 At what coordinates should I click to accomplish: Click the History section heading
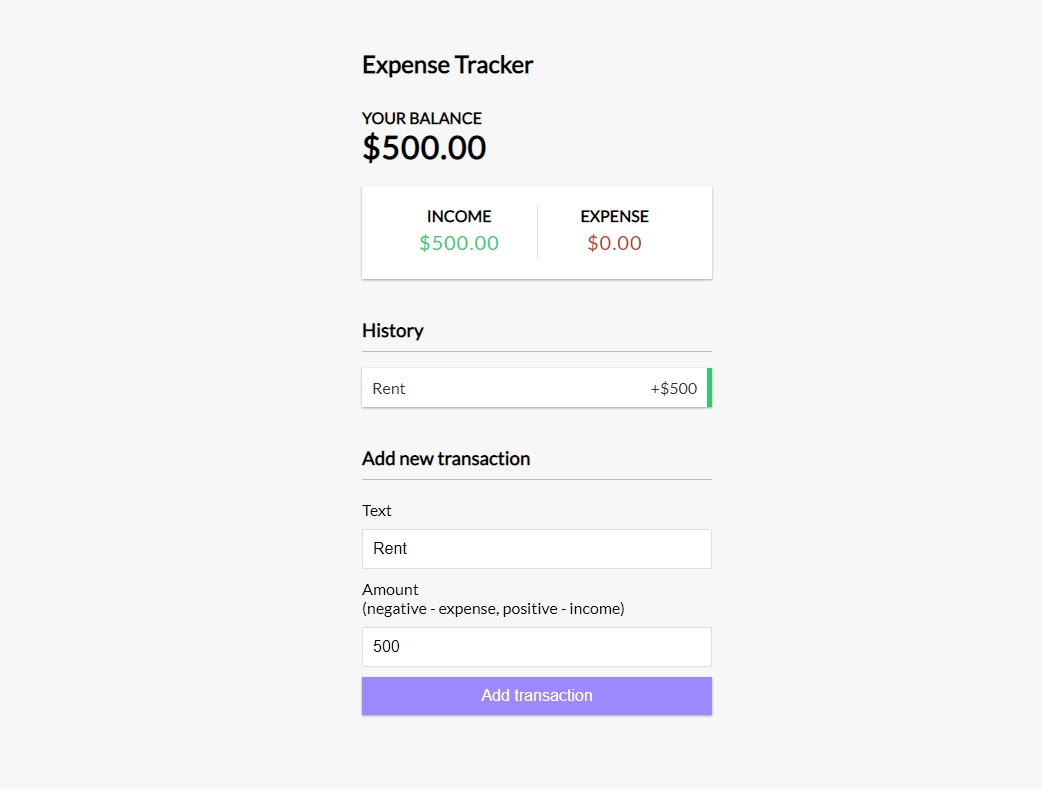[x=392, y=330]
